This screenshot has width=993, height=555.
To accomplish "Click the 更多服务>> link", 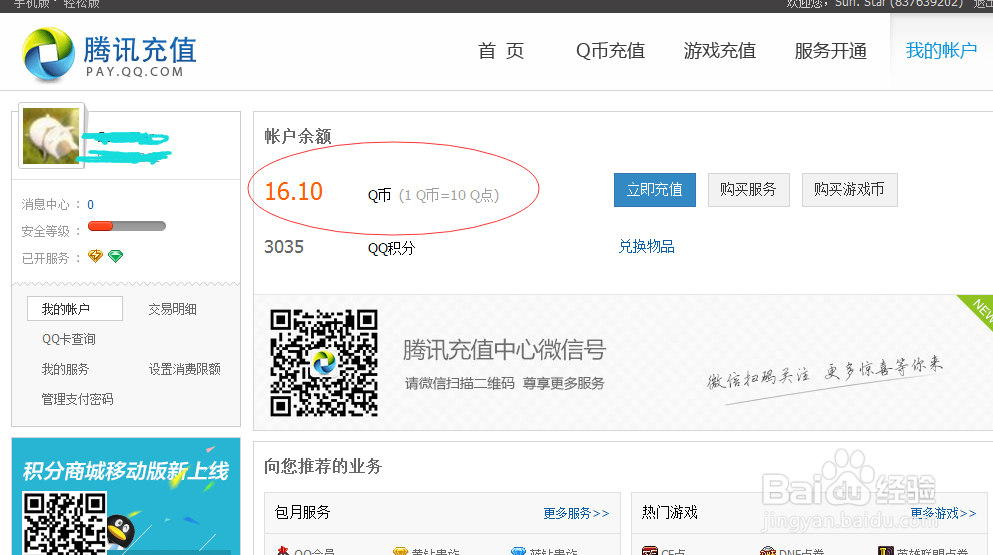I will click(x=576, y=513).
